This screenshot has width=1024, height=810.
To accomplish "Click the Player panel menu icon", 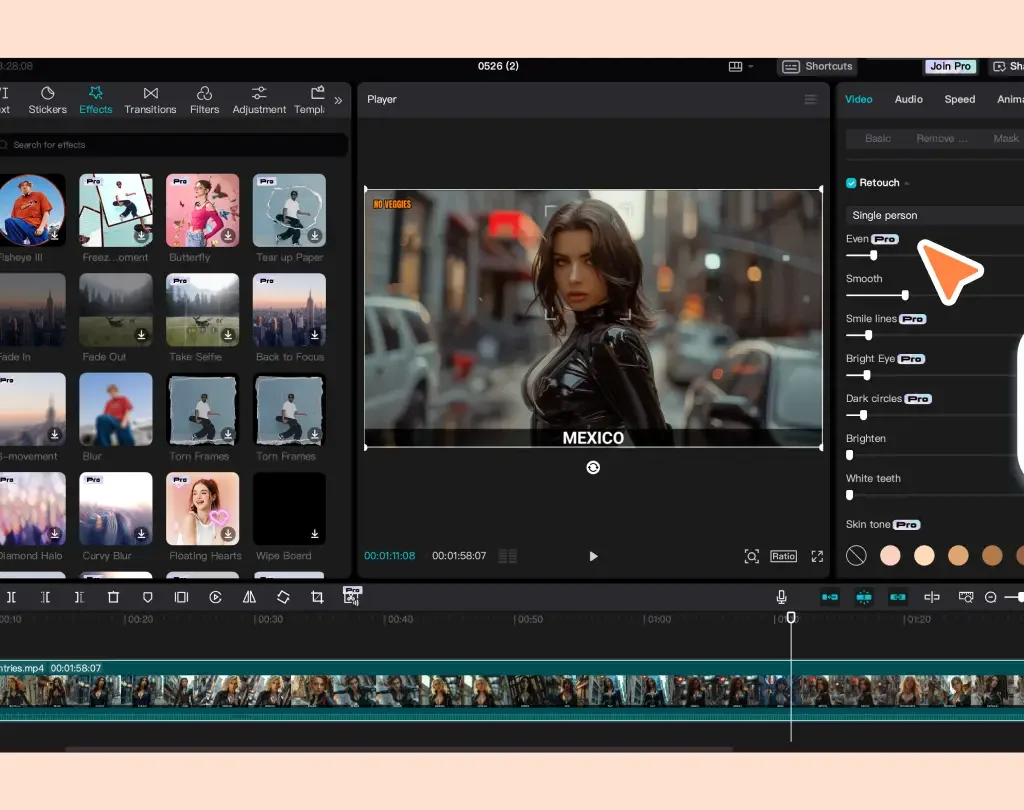I will 811,100.
